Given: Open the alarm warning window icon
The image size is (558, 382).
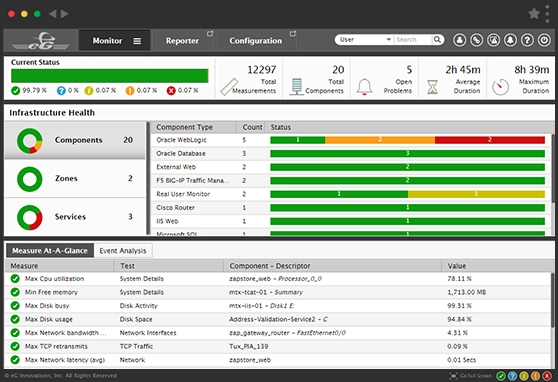Looking at the screenshot, I should coord(494,40).
